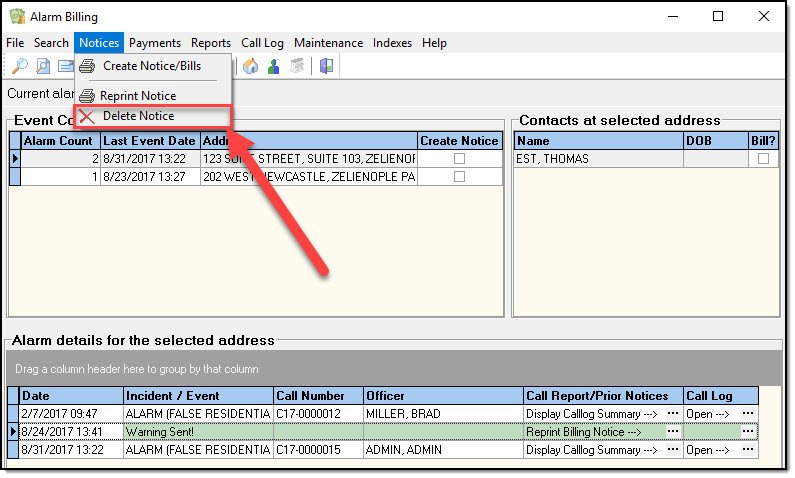Click the exit door toolbar icon
This screenshot has height=478, width=795.
[327, 67]
